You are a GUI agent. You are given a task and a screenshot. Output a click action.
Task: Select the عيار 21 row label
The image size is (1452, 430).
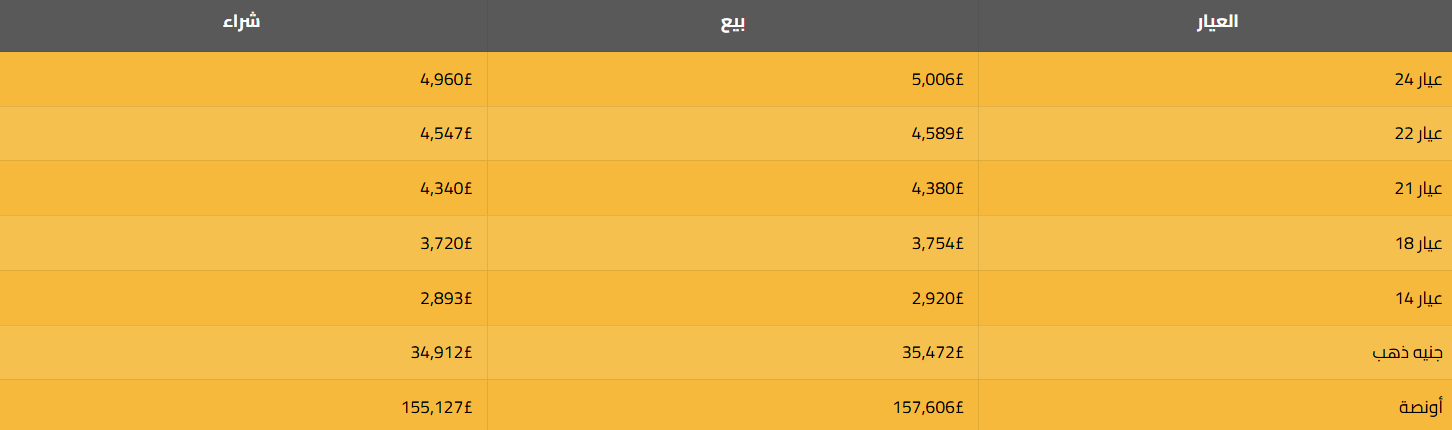1418,189
